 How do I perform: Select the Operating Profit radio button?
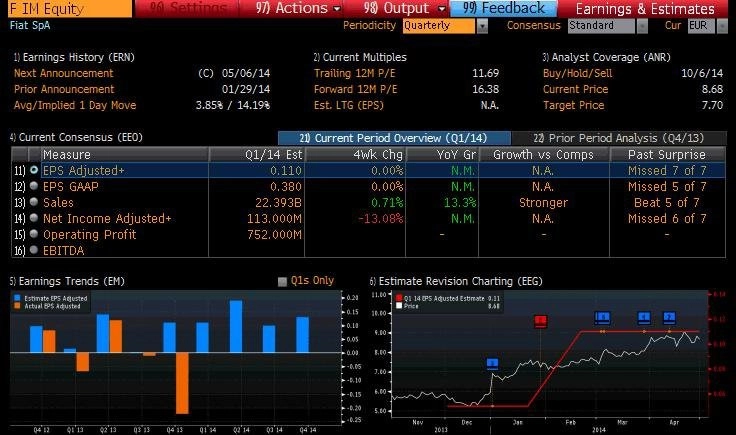pyautogui.click(x=34, y=234)
